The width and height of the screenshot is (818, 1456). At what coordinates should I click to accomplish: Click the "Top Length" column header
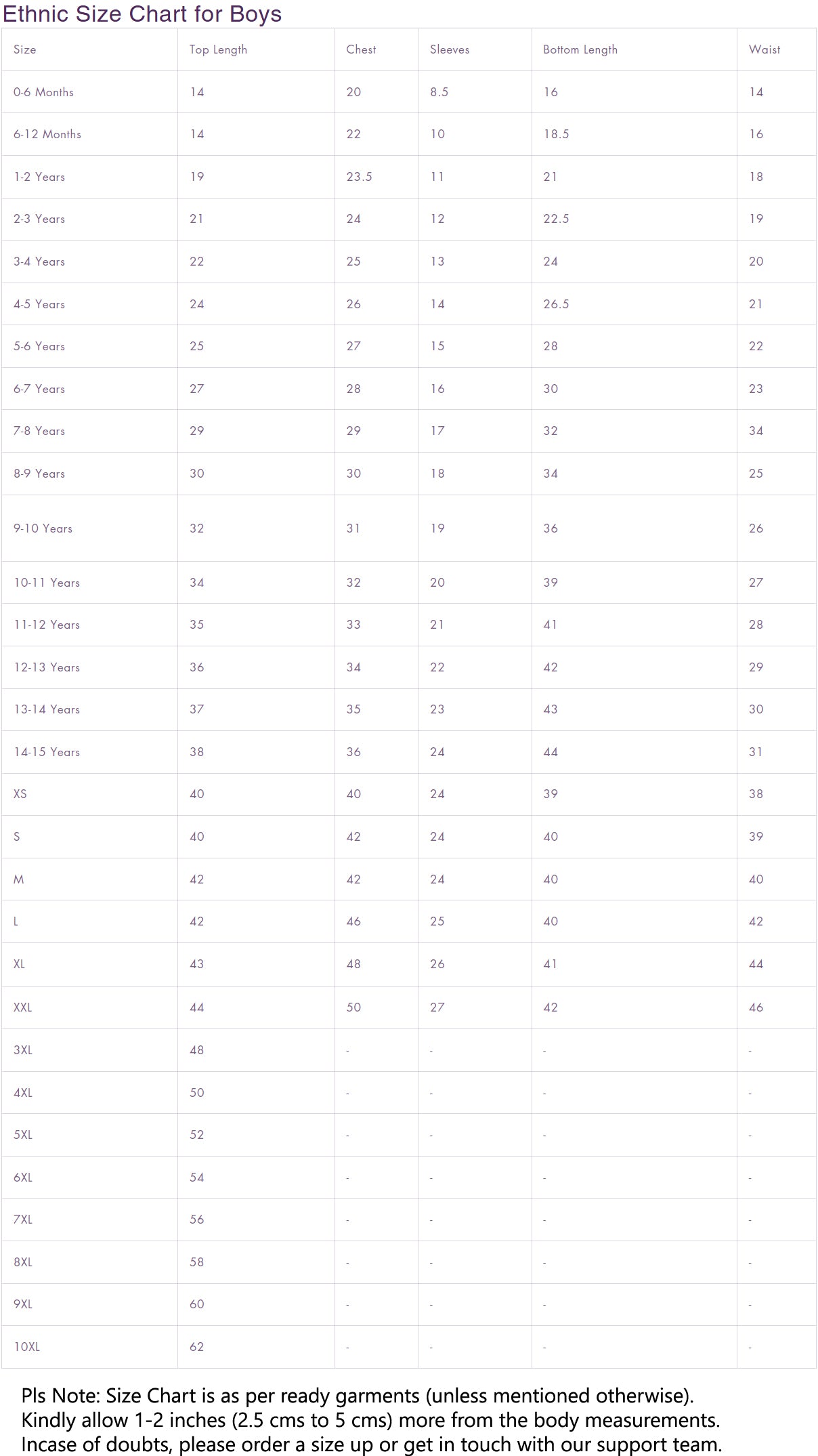[218, 49]
